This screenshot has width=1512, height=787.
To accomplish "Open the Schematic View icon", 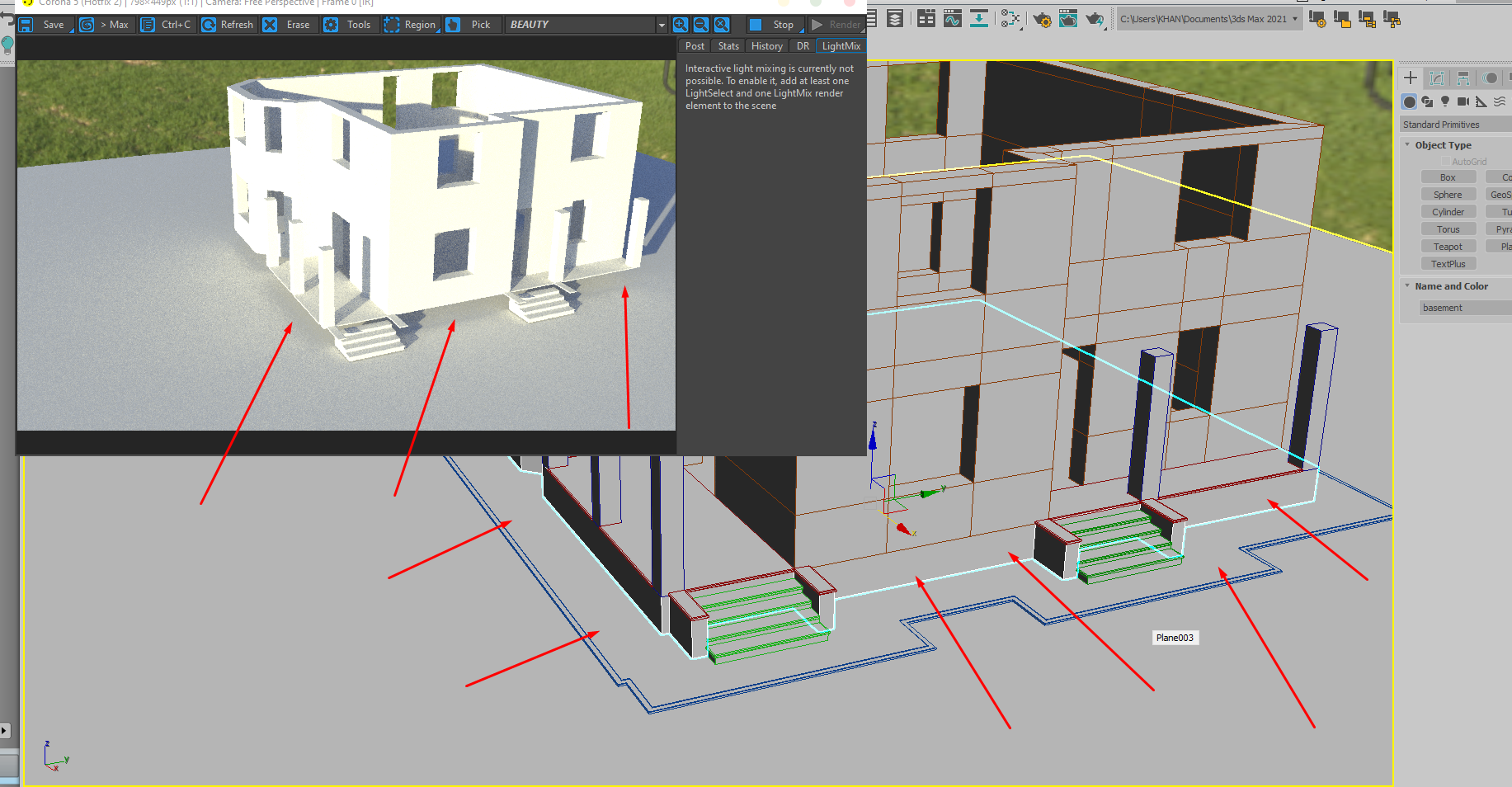I will (979, 18).
